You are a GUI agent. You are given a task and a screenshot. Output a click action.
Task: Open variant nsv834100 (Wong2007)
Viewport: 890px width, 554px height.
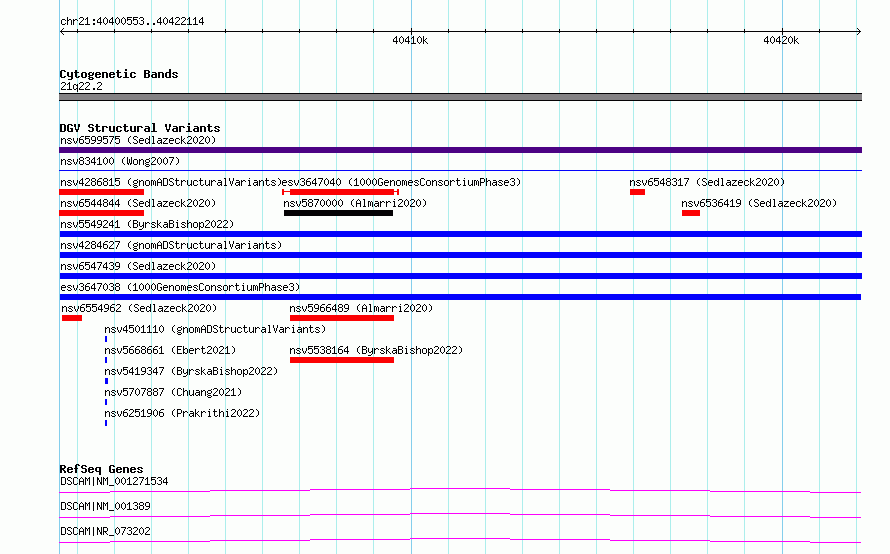[x=120, y=161]
